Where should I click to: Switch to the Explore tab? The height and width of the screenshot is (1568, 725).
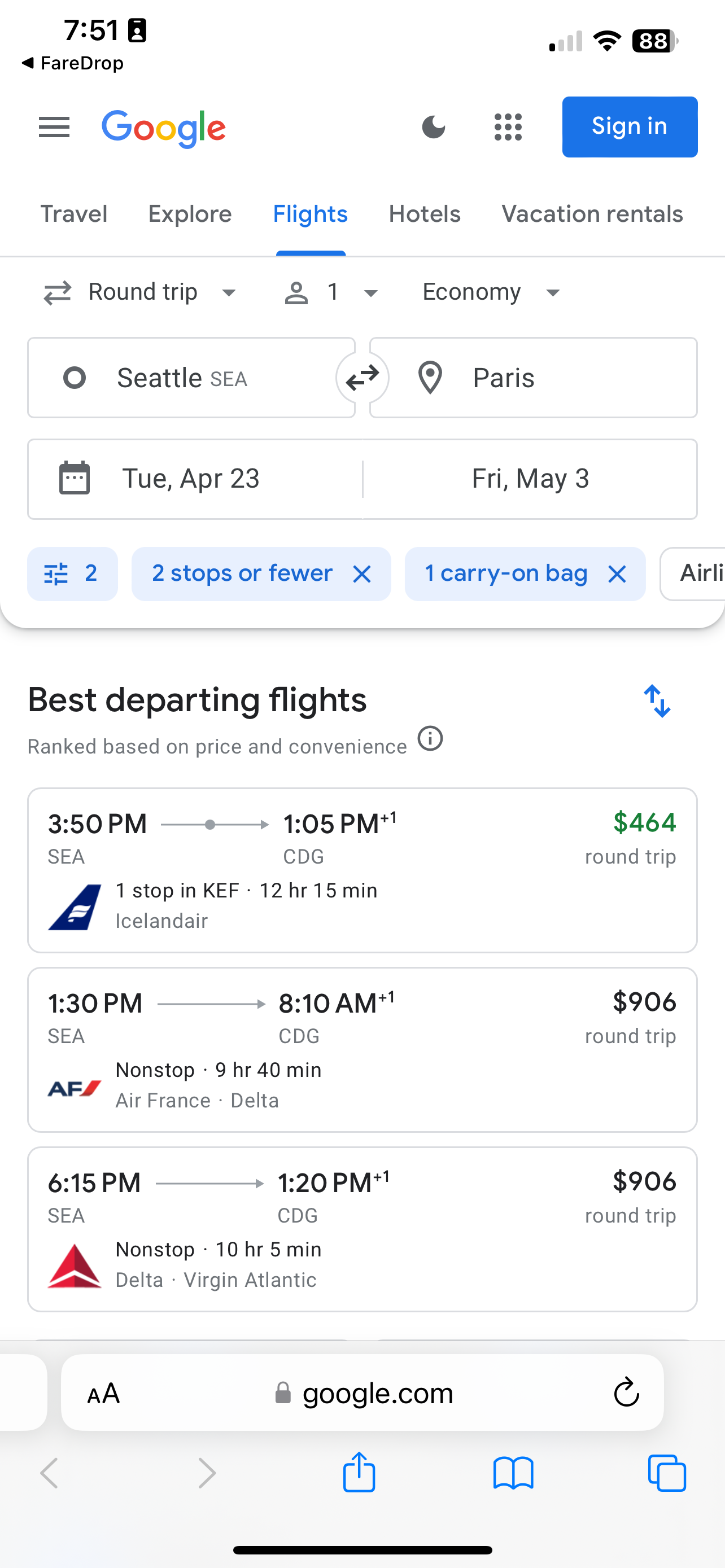click(x=190, y=214)
